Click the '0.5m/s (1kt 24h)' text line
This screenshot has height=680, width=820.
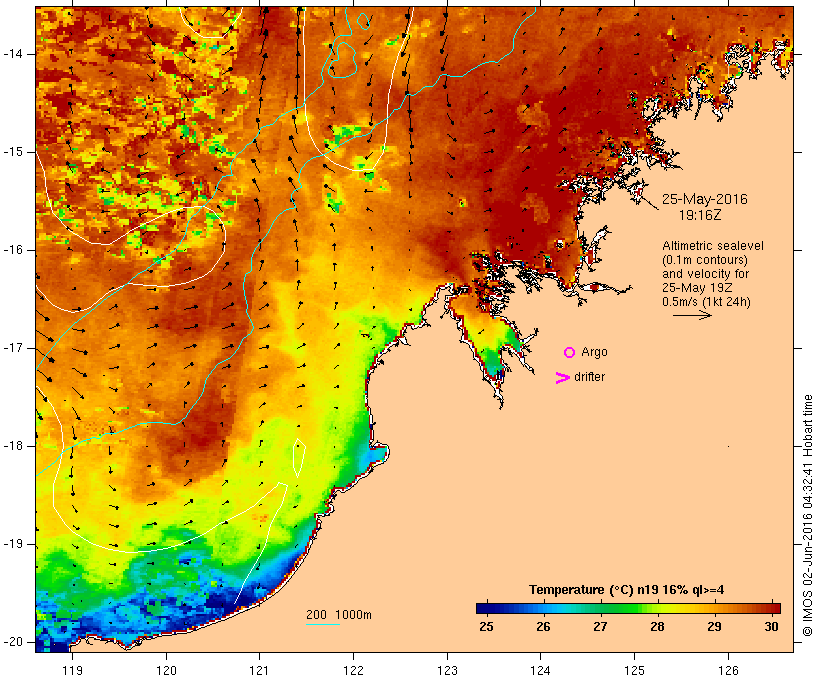click(x=706, y=302)
